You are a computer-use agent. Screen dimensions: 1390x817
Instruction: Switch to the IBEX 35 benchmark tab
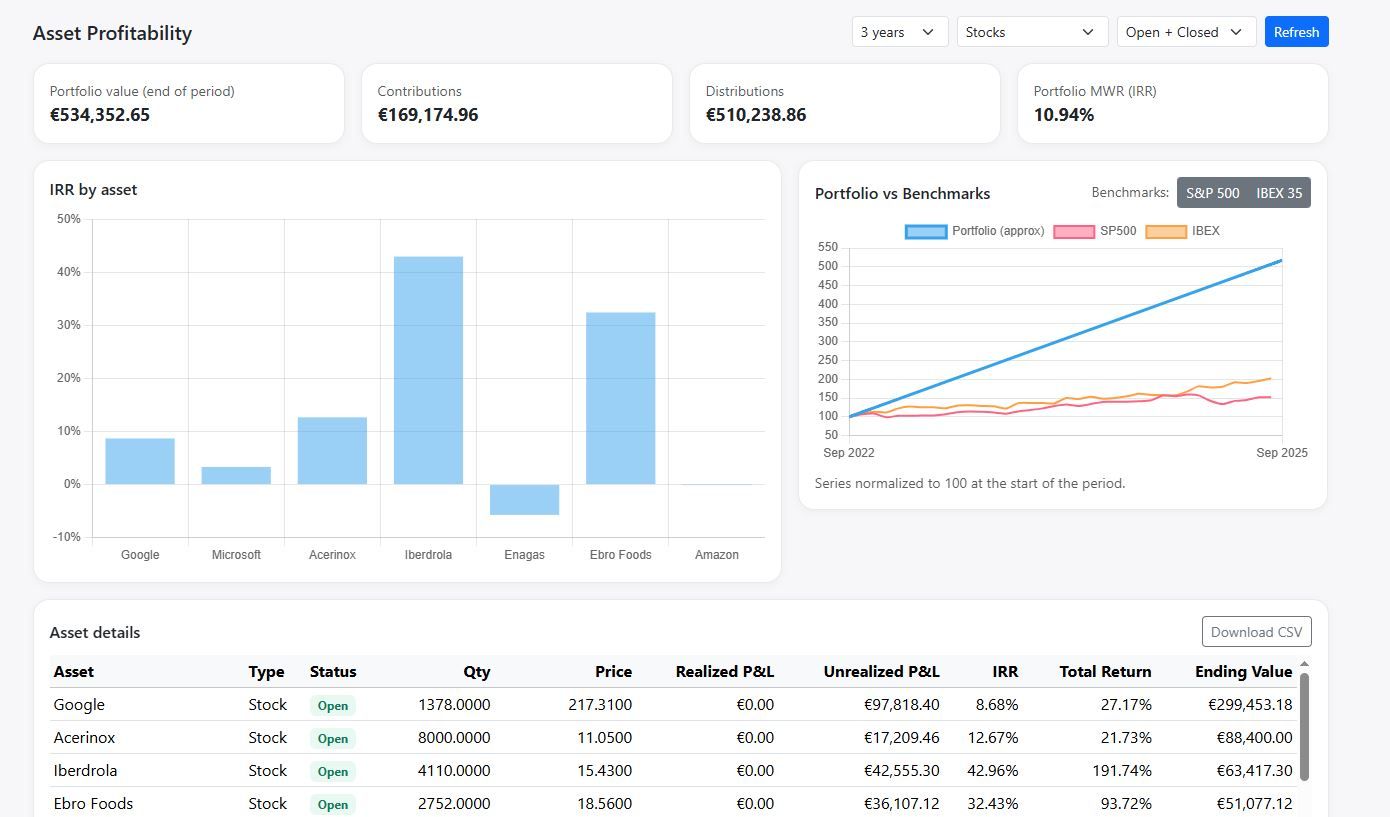click(1281, 192)
